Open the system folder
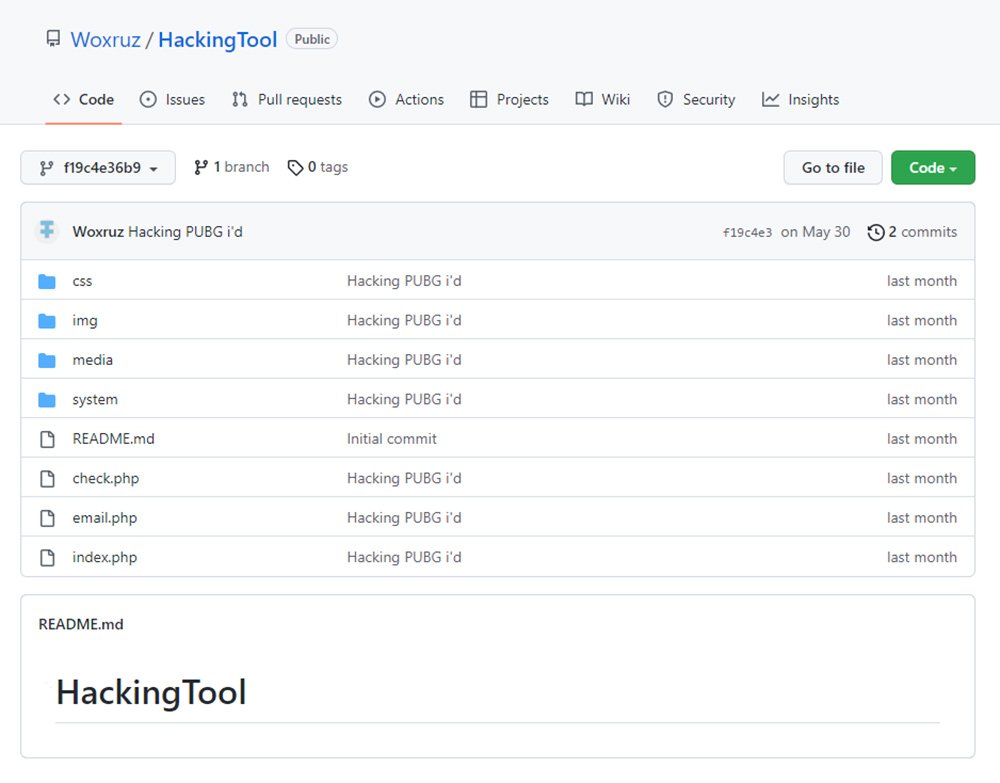This screenshot has height=783, width=1000. [x=95, y=399]
